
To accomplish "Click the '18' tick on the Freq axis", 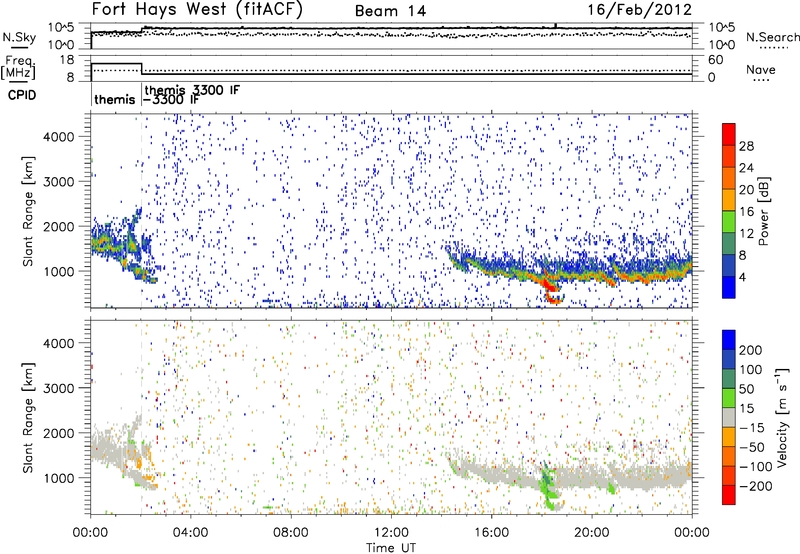I will tap(67, 60).
